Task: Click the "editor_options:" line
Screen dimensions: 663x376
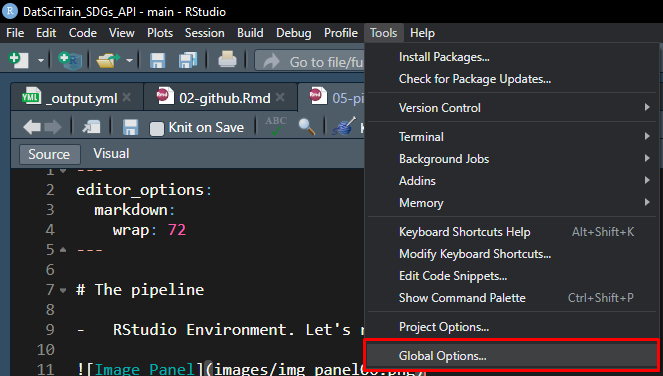Action: 144,190
